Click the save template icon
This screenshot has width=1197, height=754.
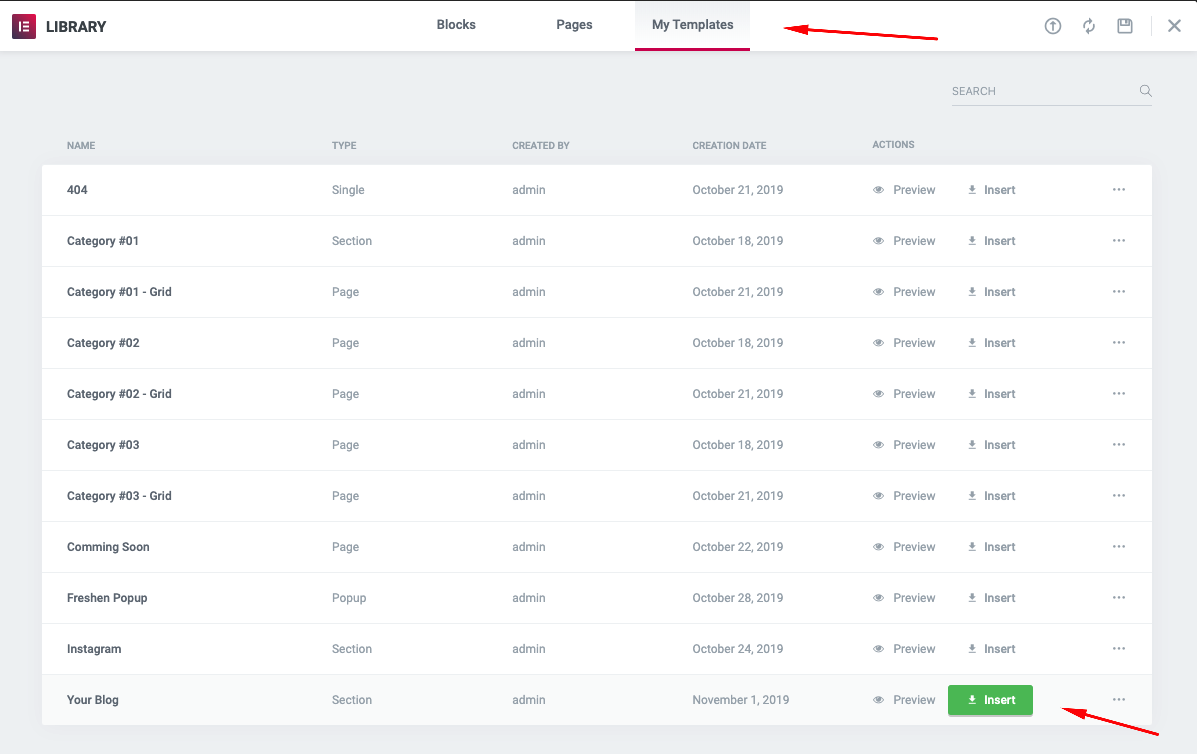1125,26
